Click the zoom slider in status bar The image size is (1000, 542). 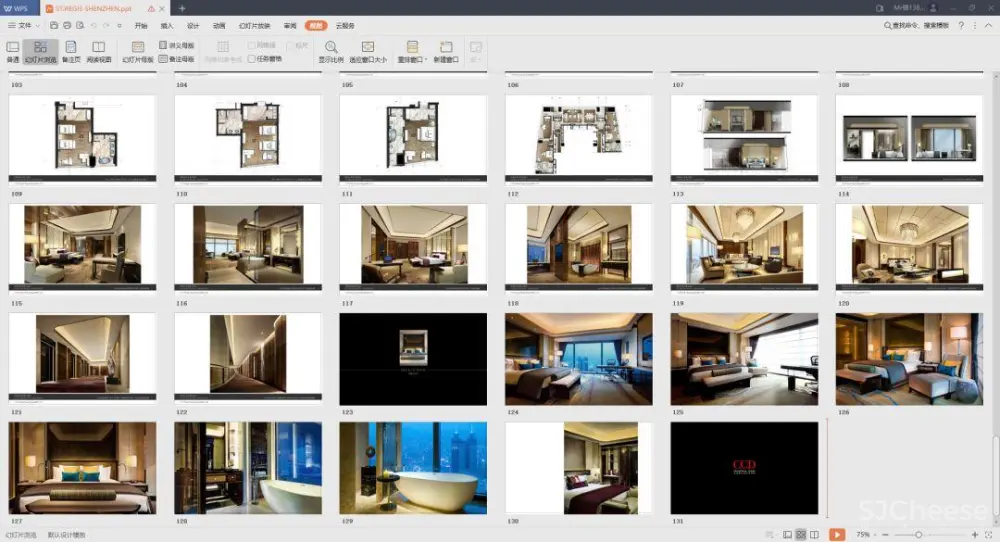[x=919, y=535]
